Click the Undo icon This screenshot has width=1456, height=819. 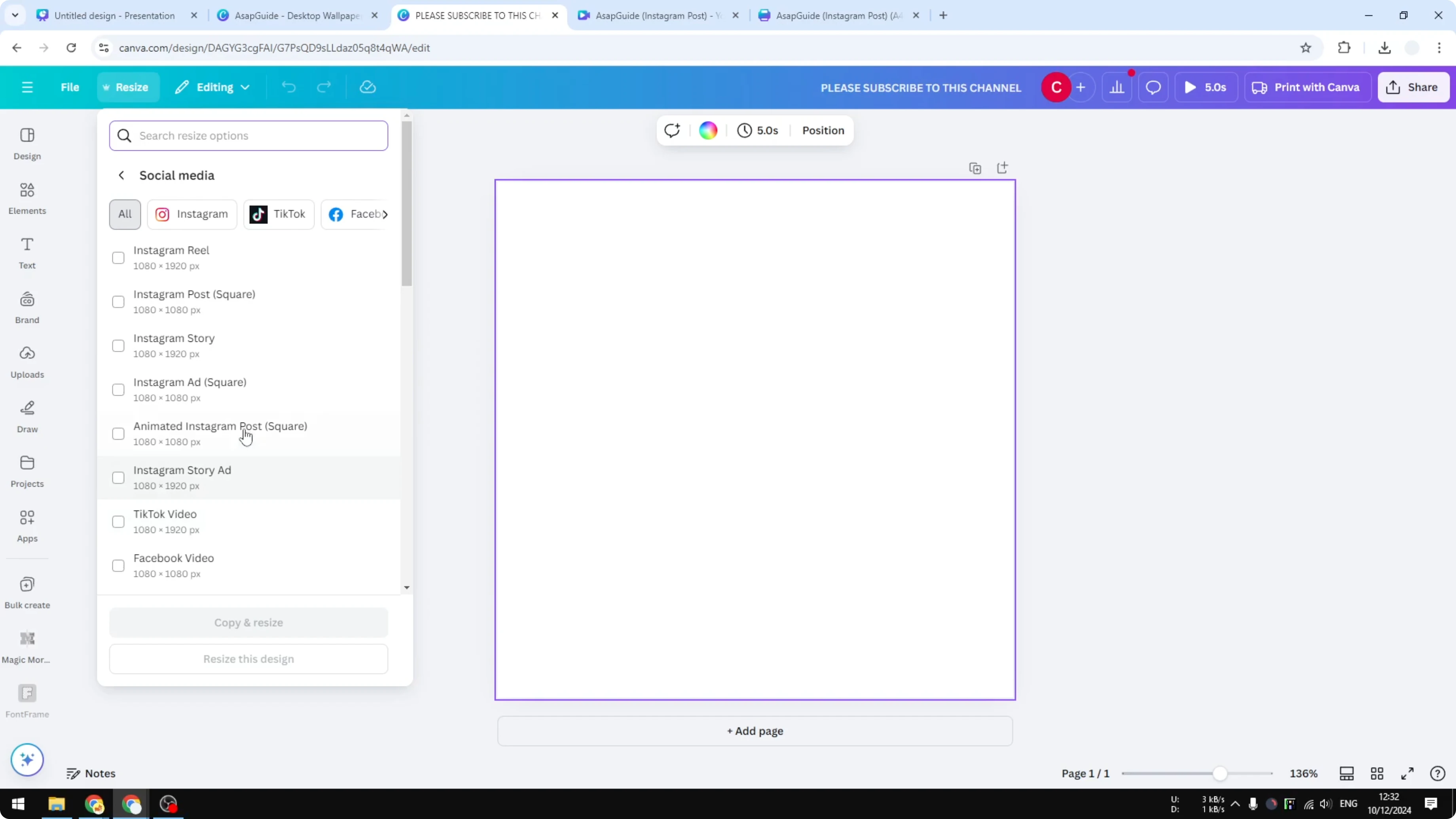pyautogui.click(x=289, y=87)
